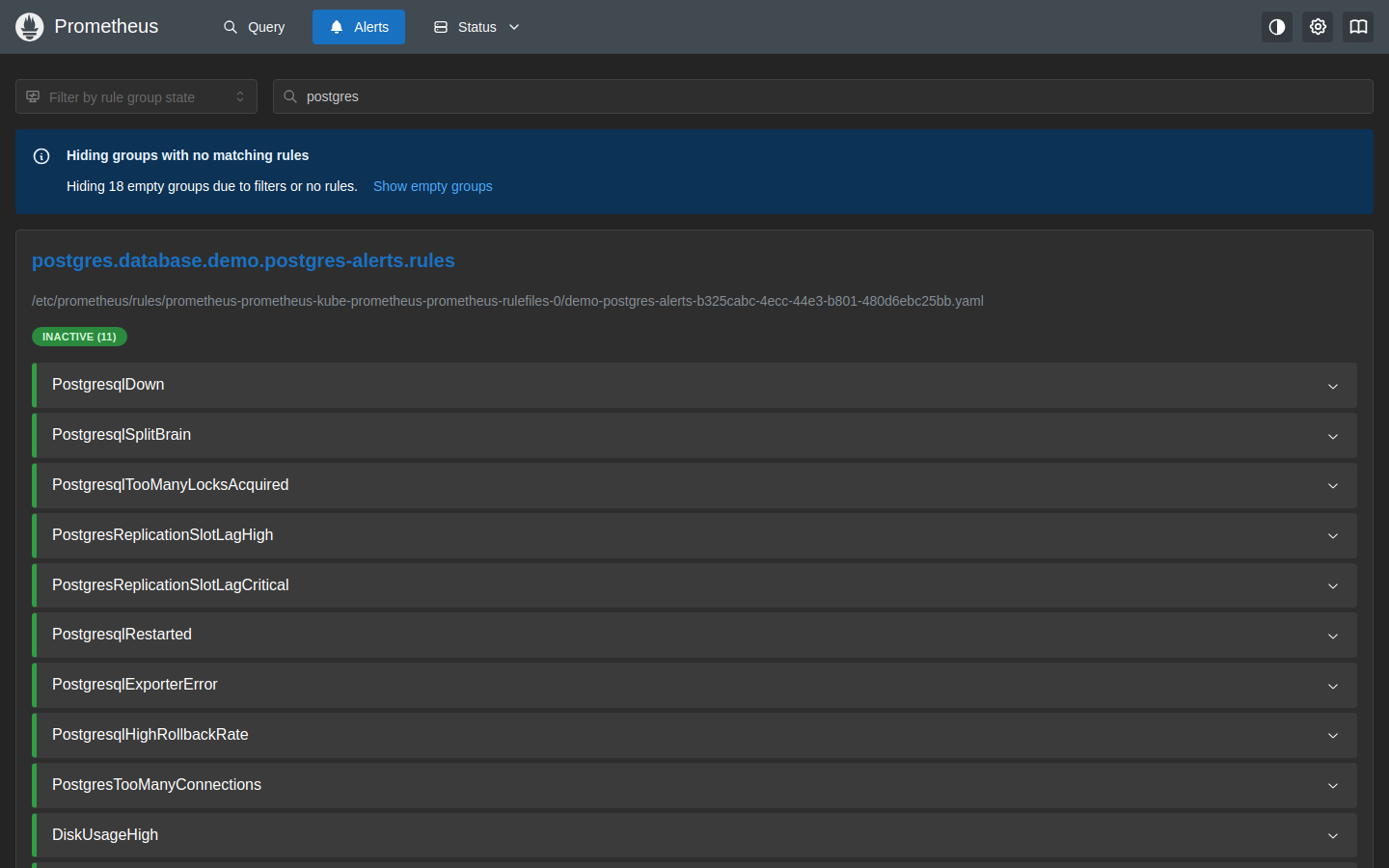This screenshot has height=868, width=1389.
Task: Expand PostgresReplicationSlotLagHigh chevron
Action: coord(1333,536)
